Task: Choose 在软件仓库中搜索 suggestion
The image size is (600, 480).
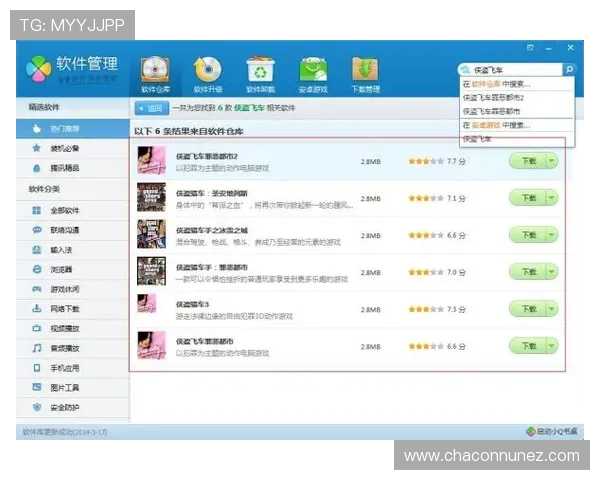Action: click(x=517, y=84)
